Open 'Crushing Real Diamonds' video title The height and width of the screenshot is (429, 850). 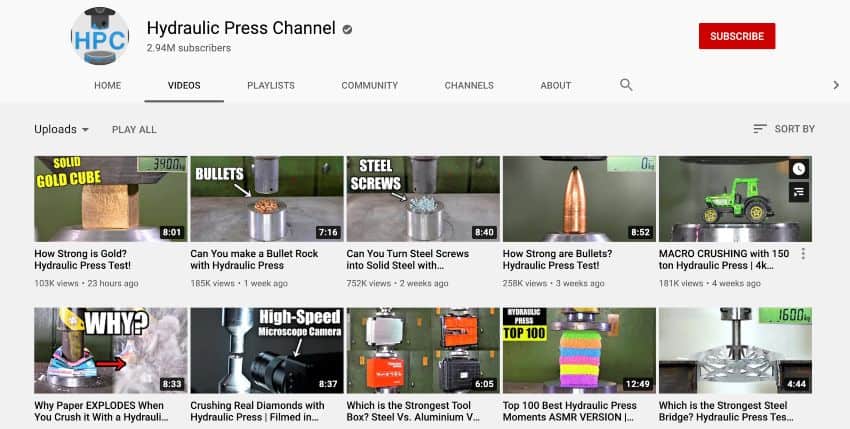click(257, 411)
